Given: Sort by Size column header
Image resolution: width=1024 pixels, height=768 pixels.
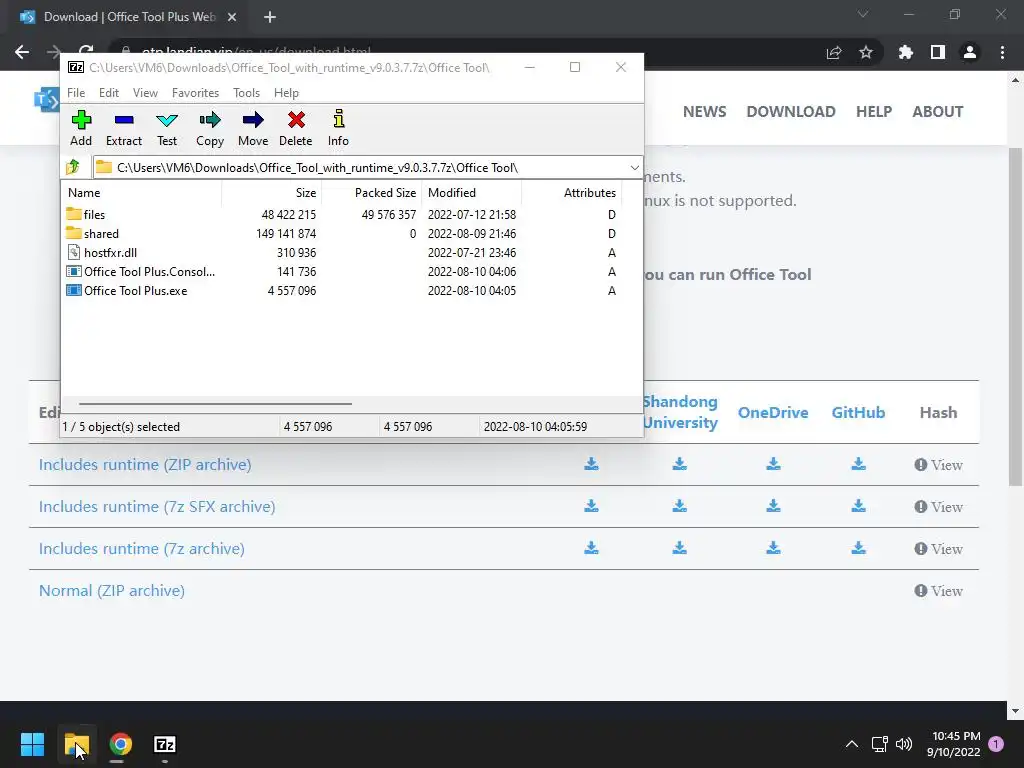Looking at the screenshot, I should pyautogui.click(x=272, y=193).
